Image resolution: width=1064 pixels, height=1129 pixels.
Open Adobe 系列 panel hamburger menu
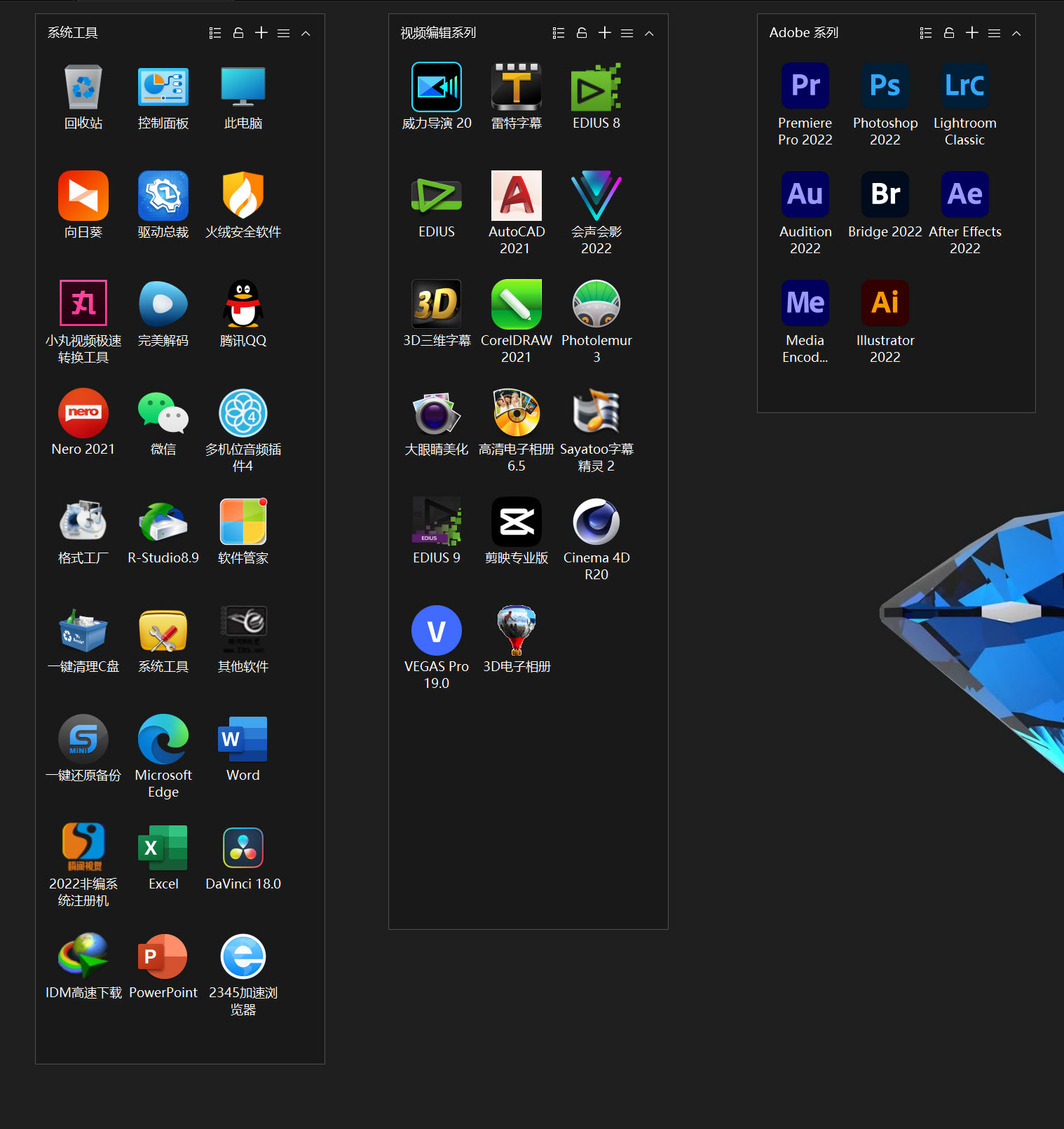coord(994,33)
